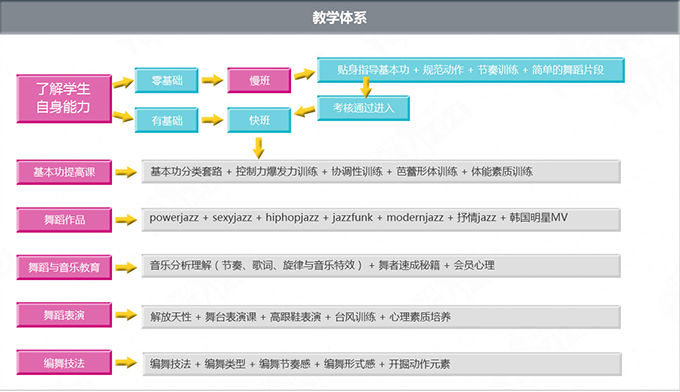Open the 舞蹈作品 label
This screenshot has width=680, height=392.
[x=64, y=220]
